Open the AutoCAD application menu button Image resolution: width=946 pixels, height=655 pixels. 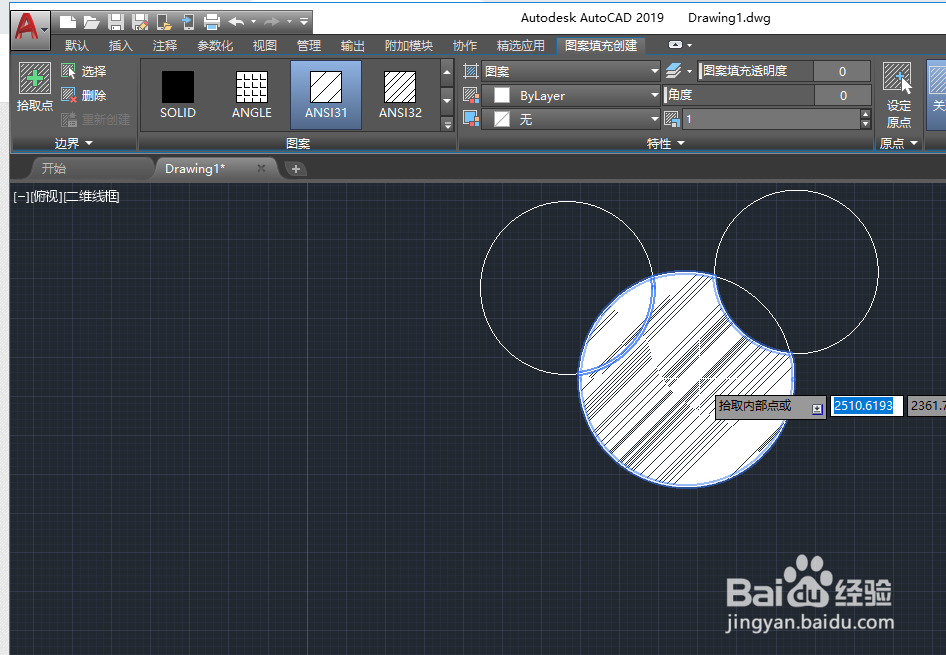pyautogui.click(x=30, y=30)
